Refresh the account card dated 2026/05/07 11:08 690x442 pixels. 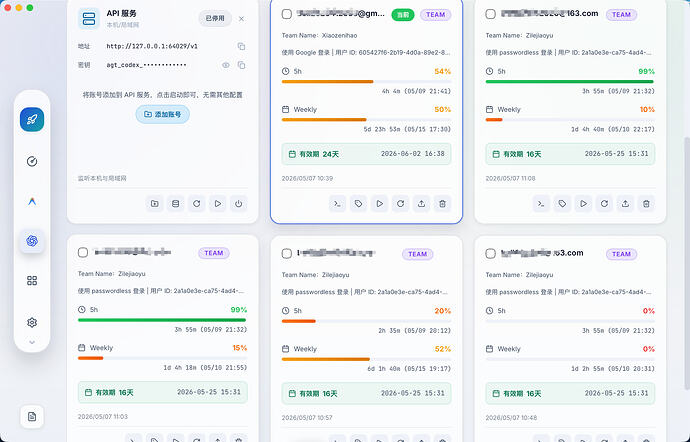coord(604,204)
